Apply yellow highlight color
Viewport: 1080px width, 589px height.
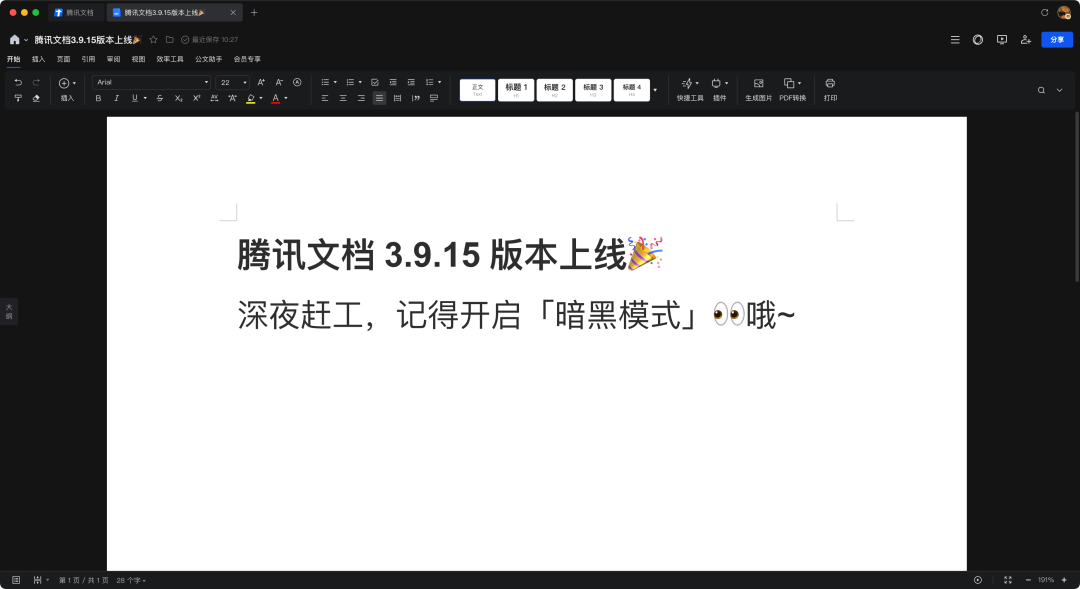point(251,99)
